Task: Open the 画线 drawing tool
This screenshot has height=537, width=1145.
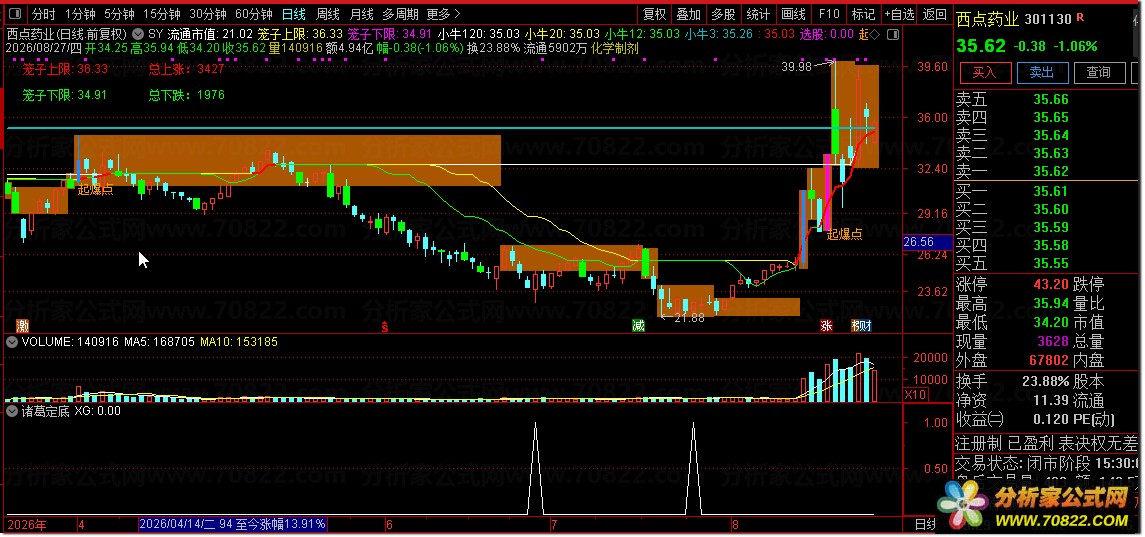Action: 794,14
